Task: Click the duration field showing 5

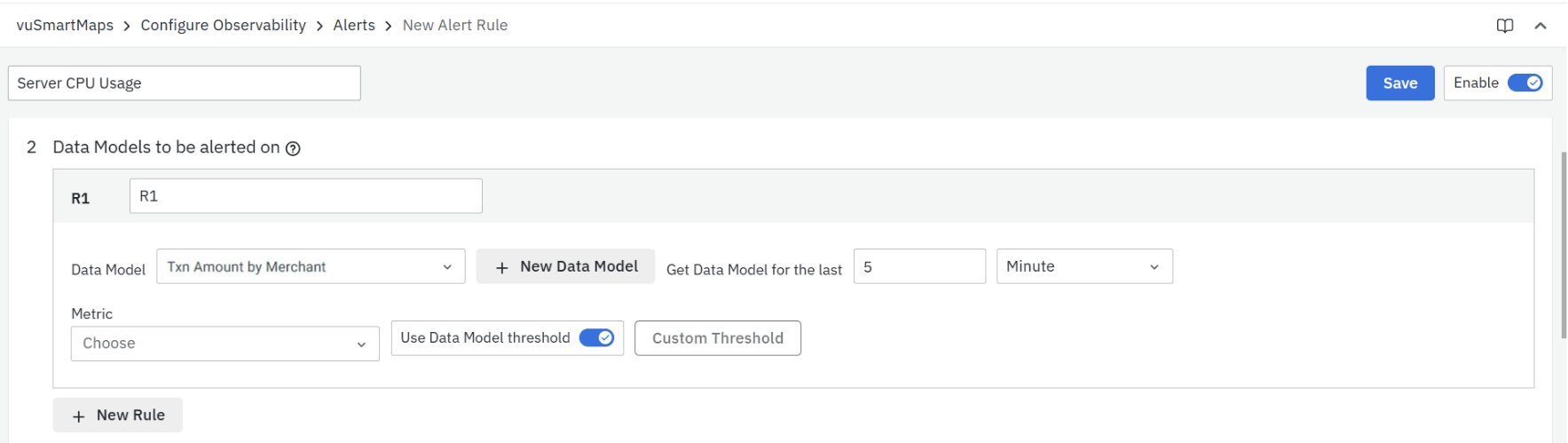Action: (918, 266)
